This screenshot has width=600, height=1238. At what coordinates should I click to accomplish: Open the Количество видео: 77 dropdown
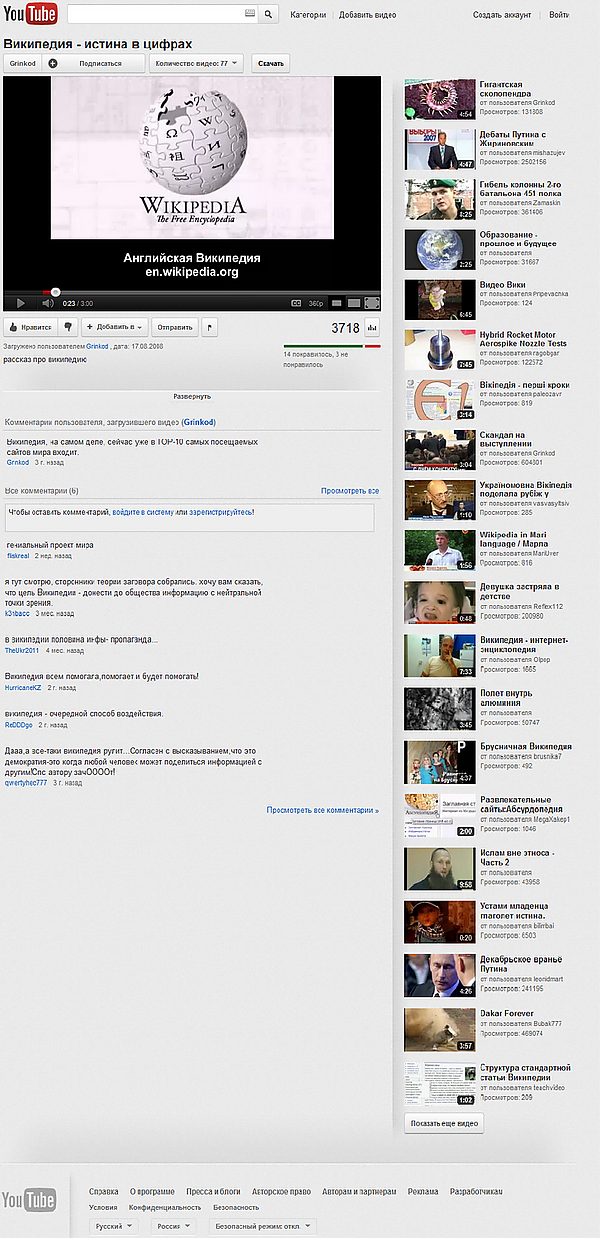[196, 63]
